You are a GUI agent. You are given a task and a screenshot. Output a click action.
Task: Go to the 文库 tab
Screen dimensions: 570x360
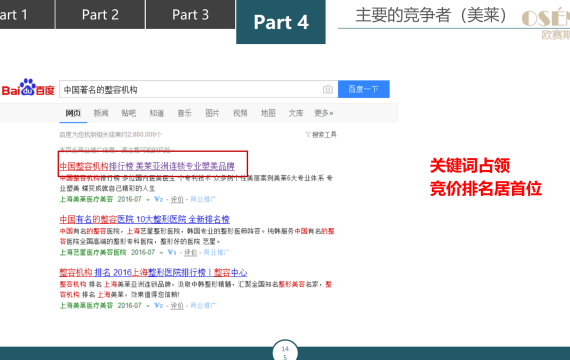coord(296,113)
